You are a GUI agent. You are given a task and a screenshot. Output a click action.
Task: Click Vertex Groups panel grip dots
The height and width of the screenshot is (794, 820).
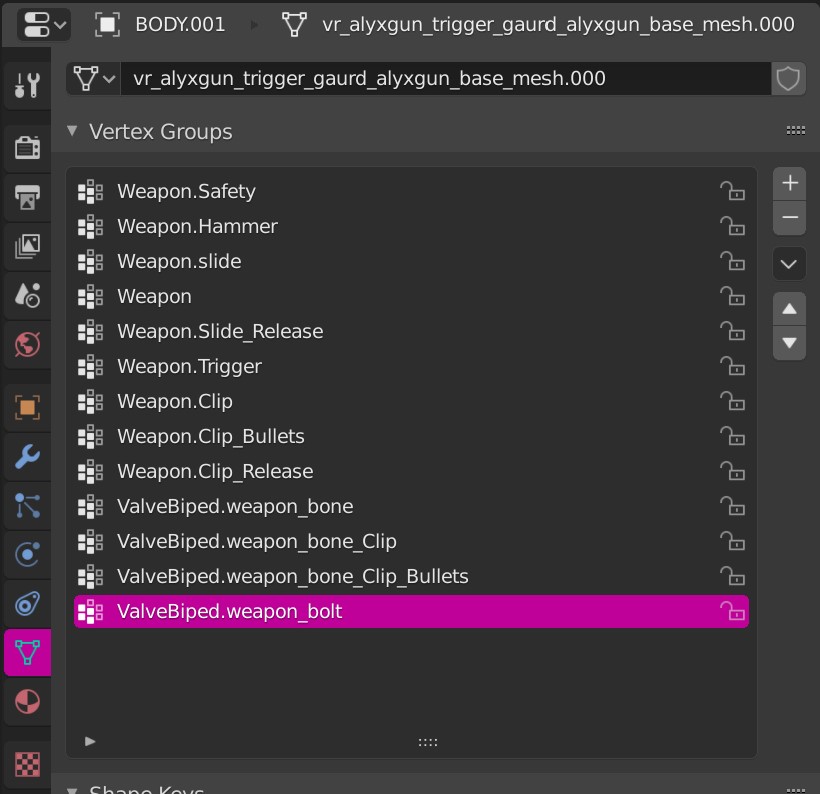click(x=795, y=131)
